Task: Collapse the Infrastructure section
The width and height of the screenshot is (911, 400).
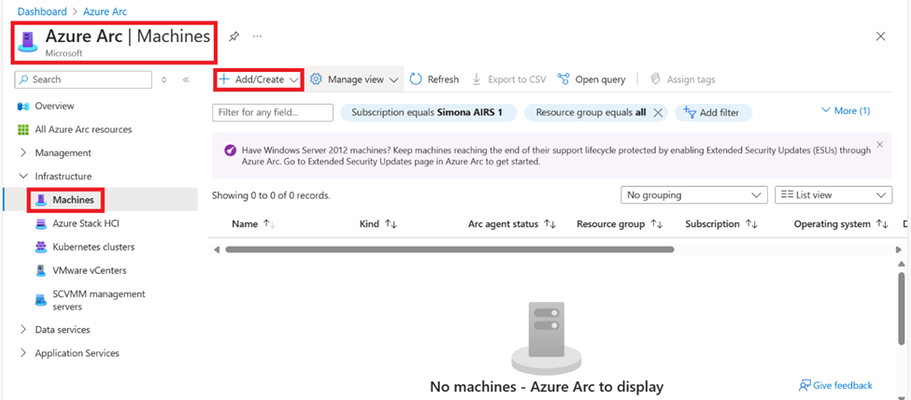Action: pyautogui.click(x=63, y=176)
